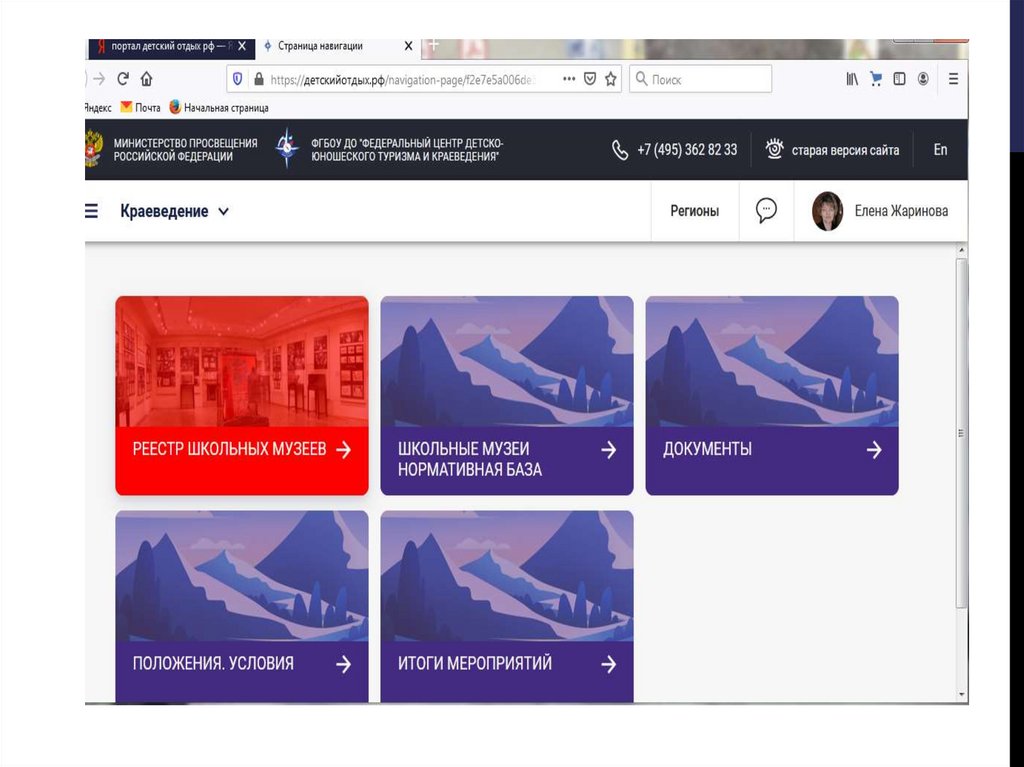Open the Регионы menu item
1024x767 pixels.
click(x=694, y=211)
